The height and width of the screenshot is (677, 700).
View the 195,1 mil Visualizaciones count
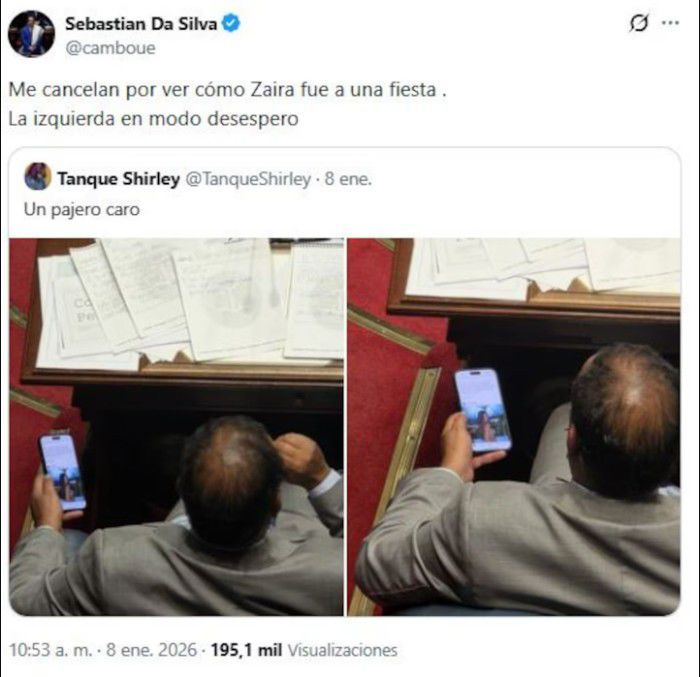click(x=304, y=650)
